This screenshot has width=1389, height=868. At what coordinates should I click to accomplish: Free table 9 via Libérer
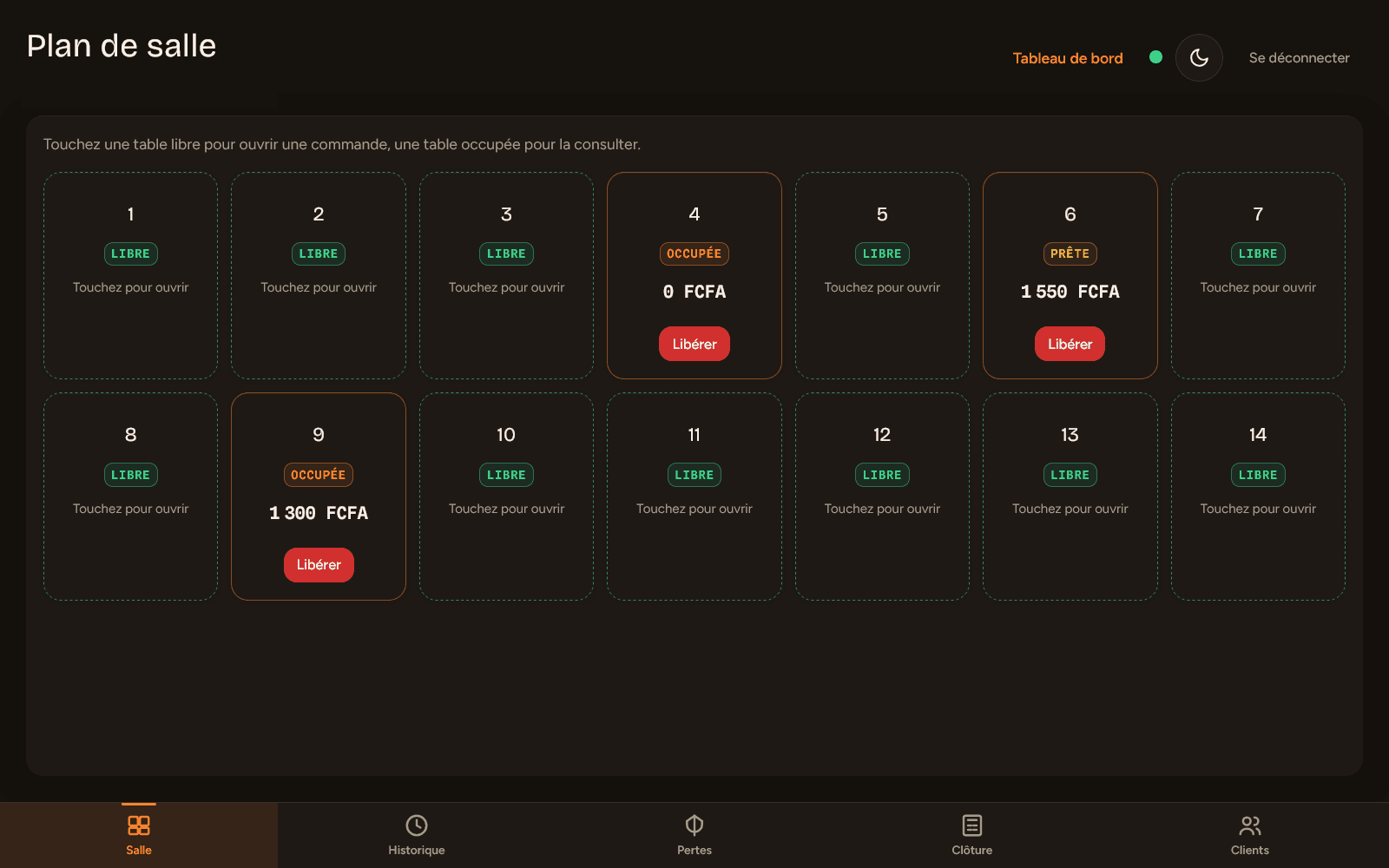319,565
